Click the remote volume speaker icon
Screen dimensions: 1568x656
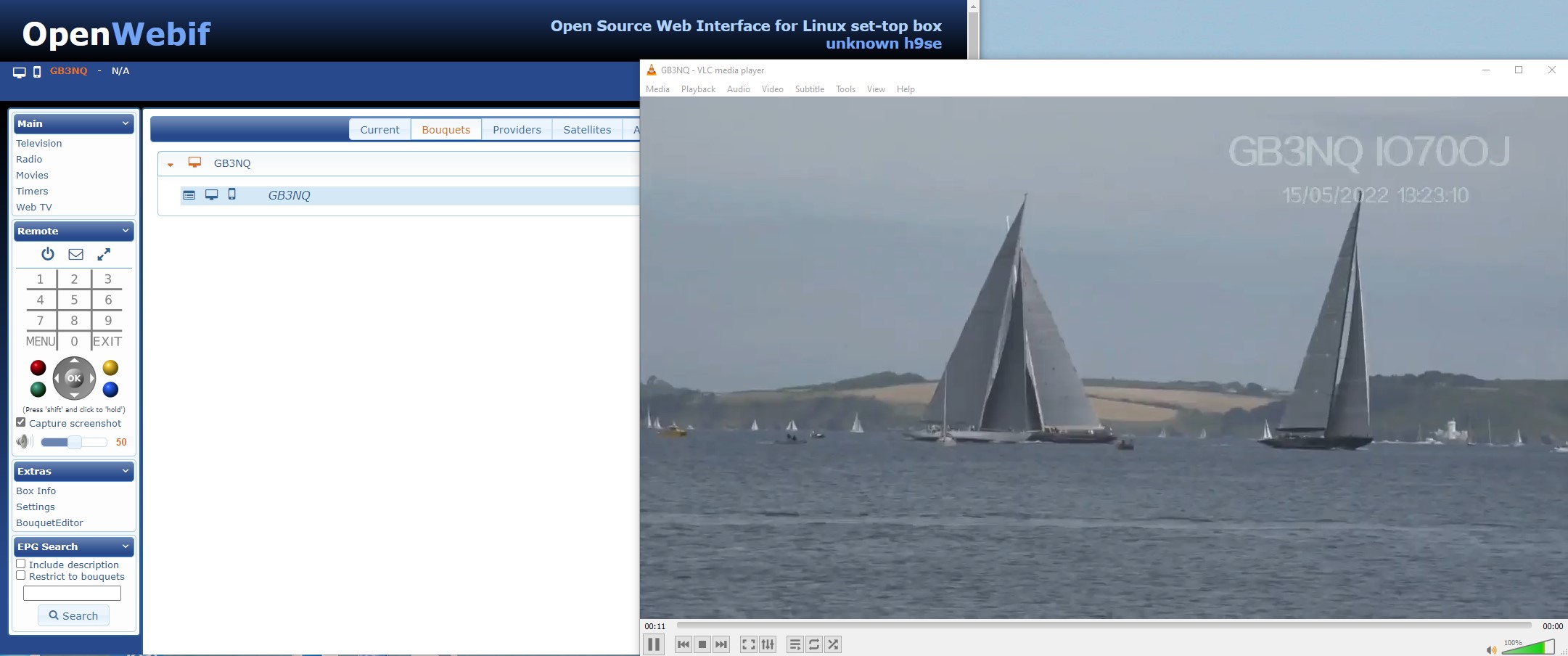25,441
